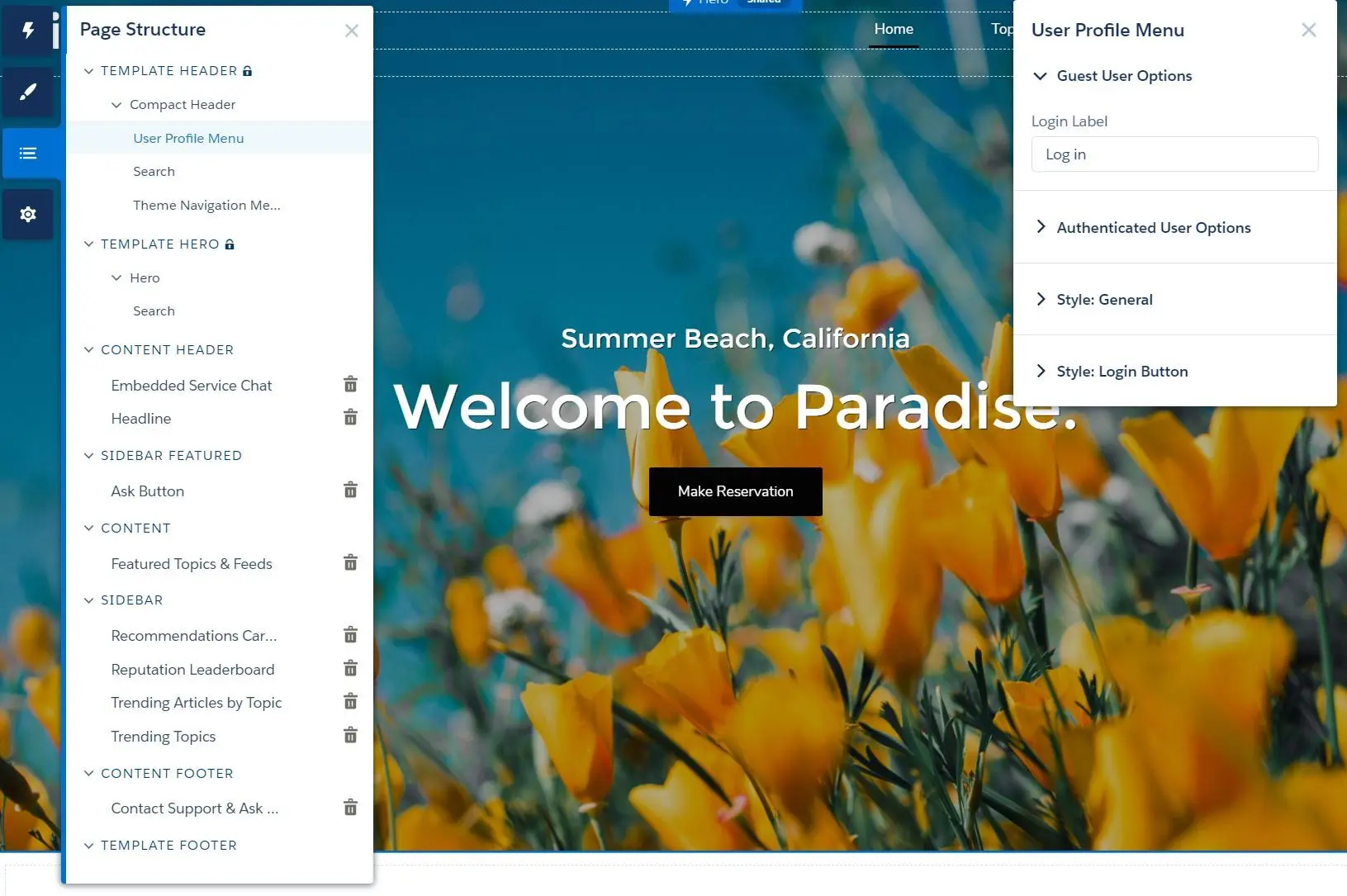
Task: Select Reputation Leaderboard item
Action: pyautogui.click(x=192, y=670)
